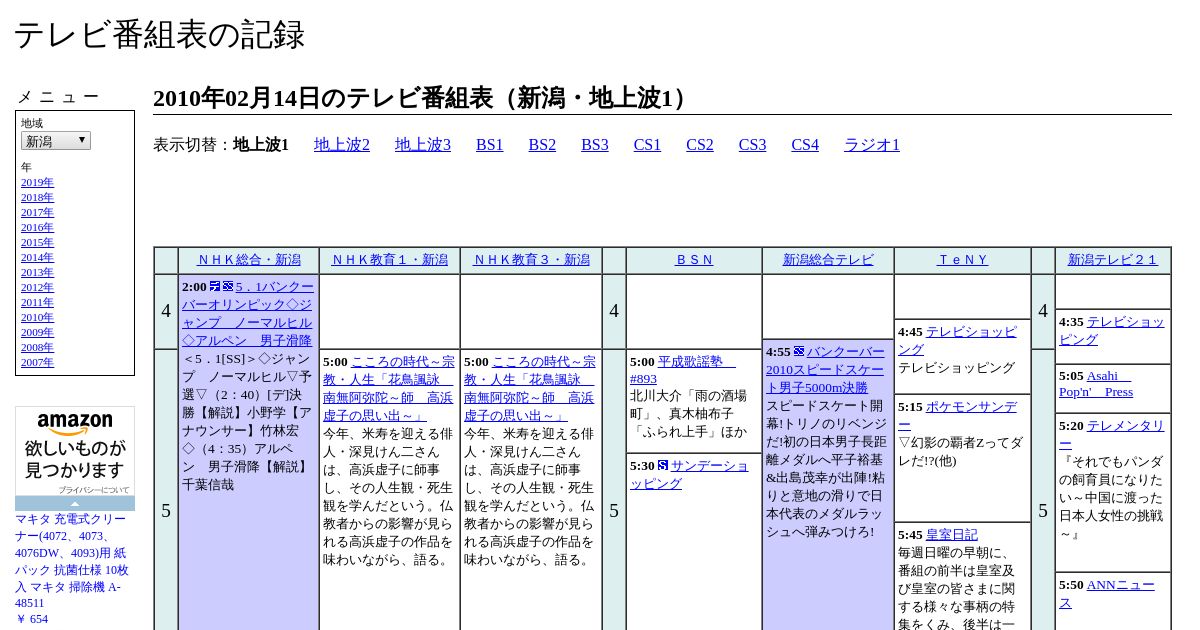Image resolution: width=1200 pixels, height=630 pixels.
Task: Open ＴｅＮＹ channel header link
Action: point(962,260)
